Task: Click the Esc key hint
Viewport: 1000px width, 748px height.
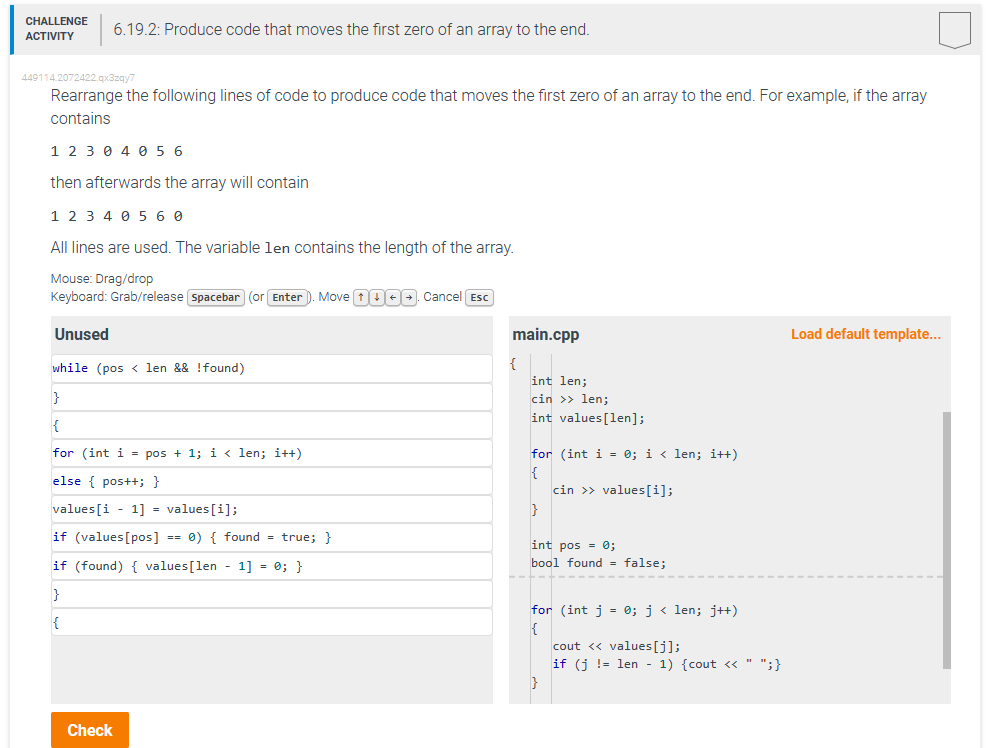Action: (x=480, y=298)
